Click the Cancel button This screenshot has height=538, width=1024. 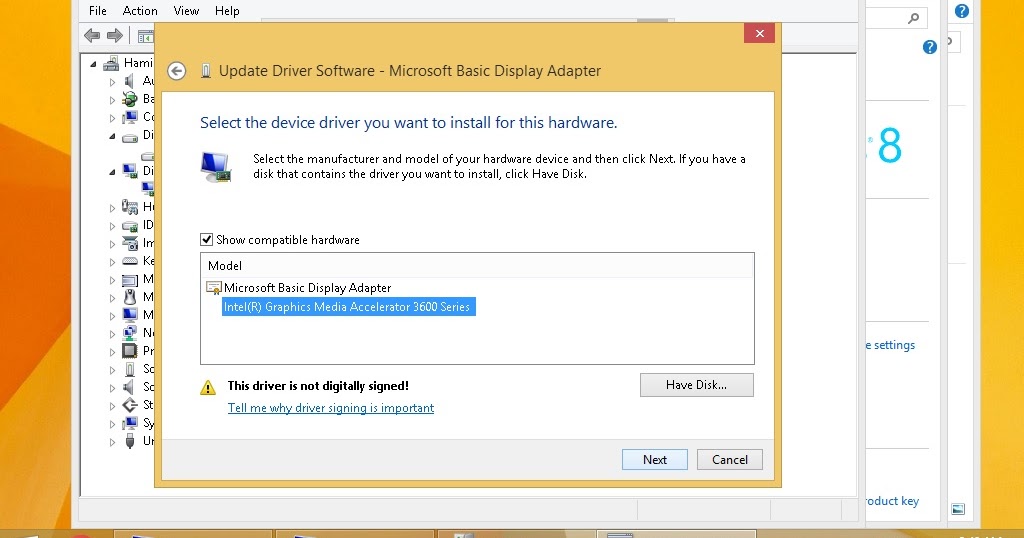point(729,460)
